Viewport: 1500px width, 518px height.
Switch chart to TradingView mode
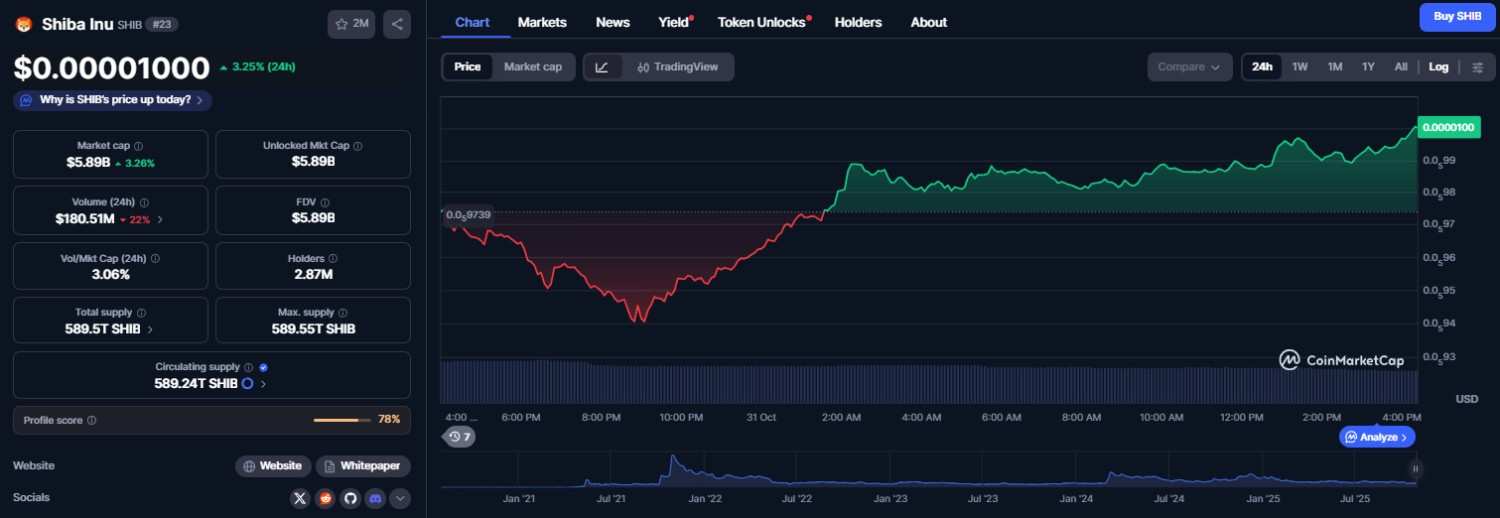point(677,67)
